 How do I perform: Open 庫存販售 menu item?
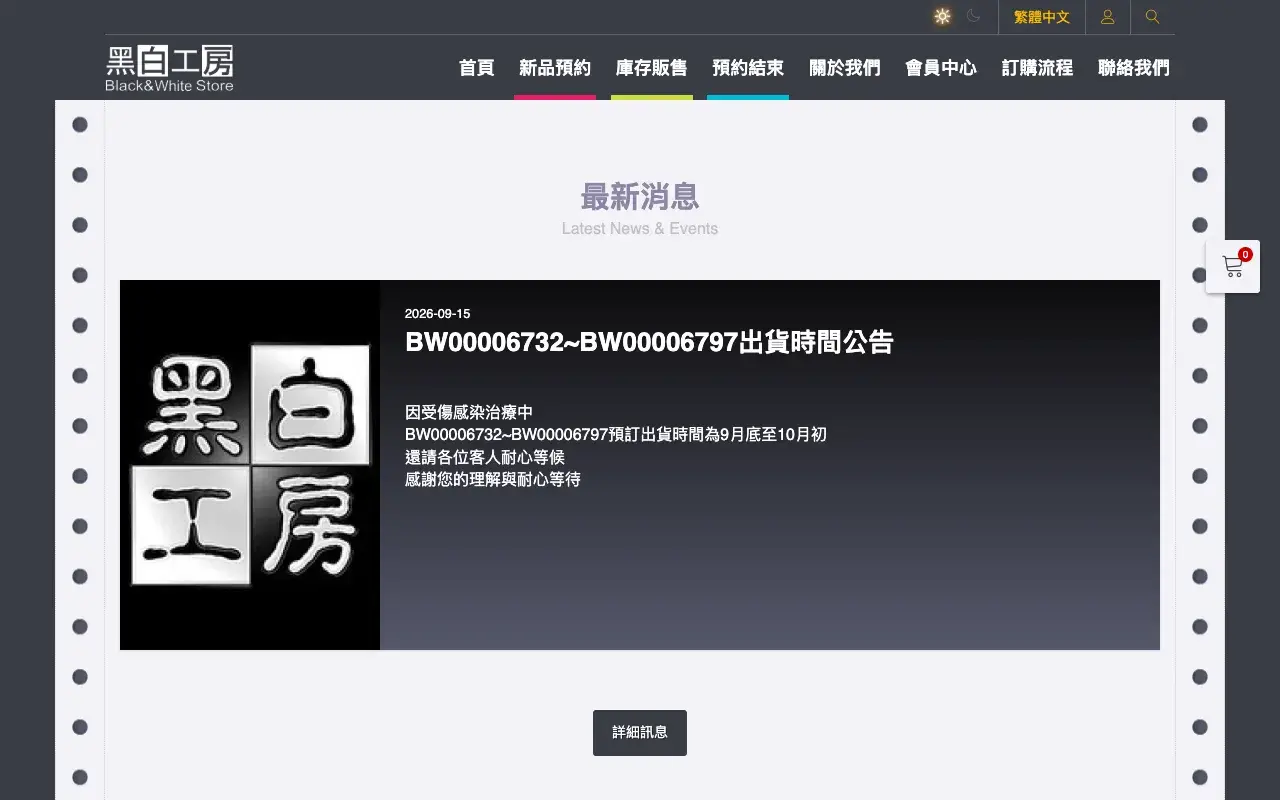(652, 68)
